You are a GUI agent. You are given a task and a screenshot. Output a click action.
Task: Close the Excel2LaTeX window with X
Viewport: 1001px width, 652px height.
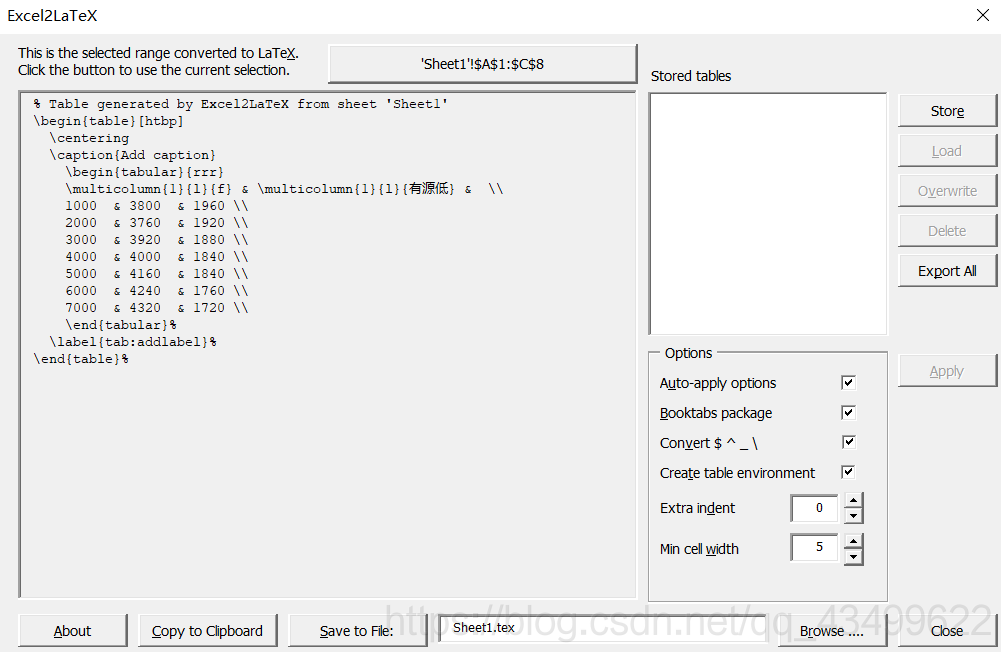pos(983,15)
